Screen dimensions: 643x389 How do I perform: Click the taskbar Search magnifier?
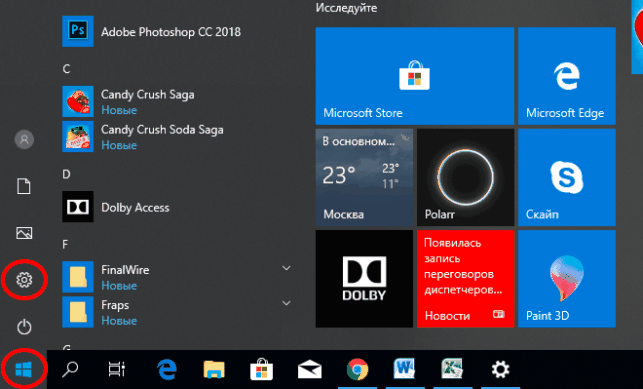pos(70,370)
